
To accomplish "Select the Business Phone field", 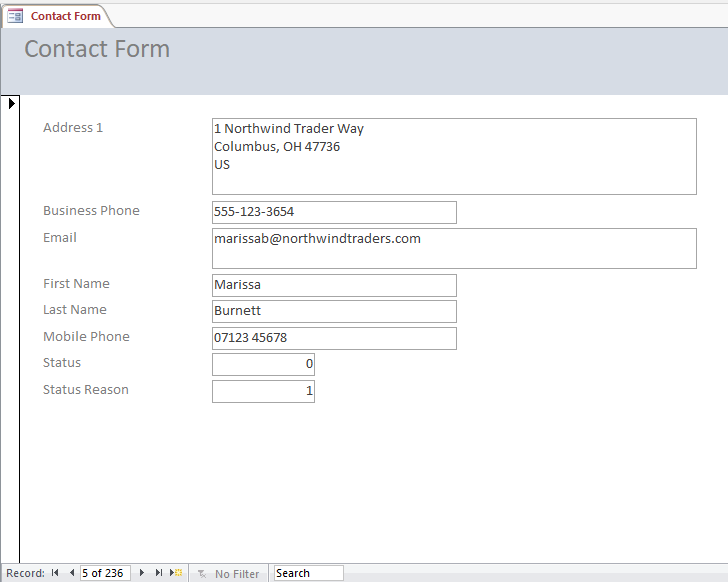I will (334, 212).
